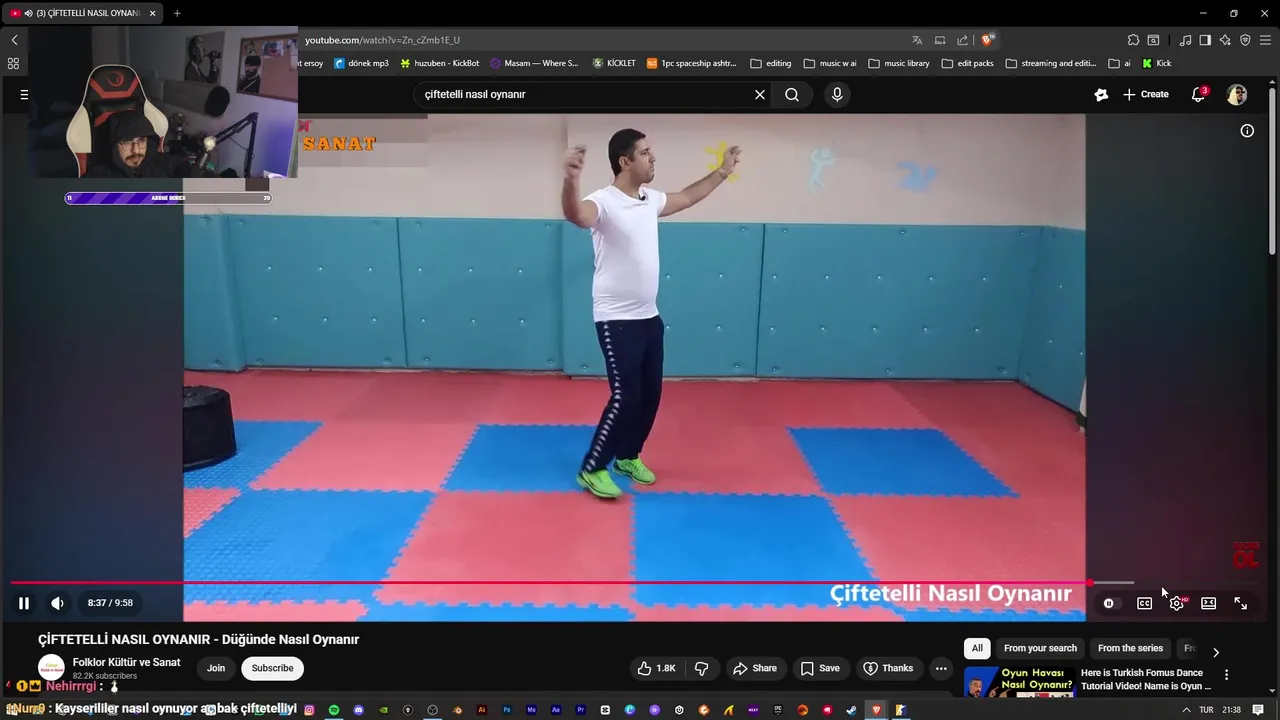
Task: Open the browser extensions puzzle icon
Action: coord(1133,40)
